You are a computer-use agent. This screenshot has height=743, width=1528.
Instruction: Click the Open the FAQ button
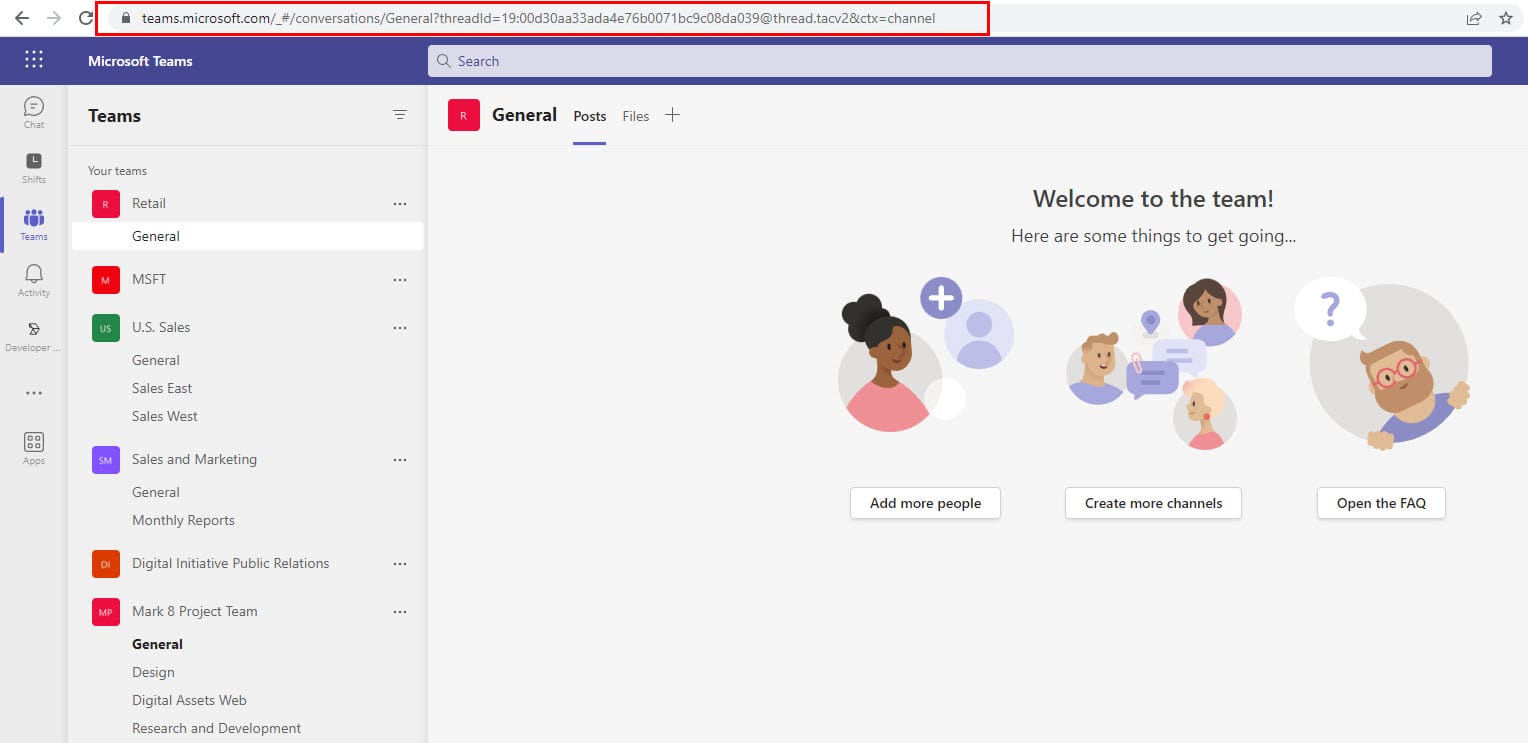1381,503
